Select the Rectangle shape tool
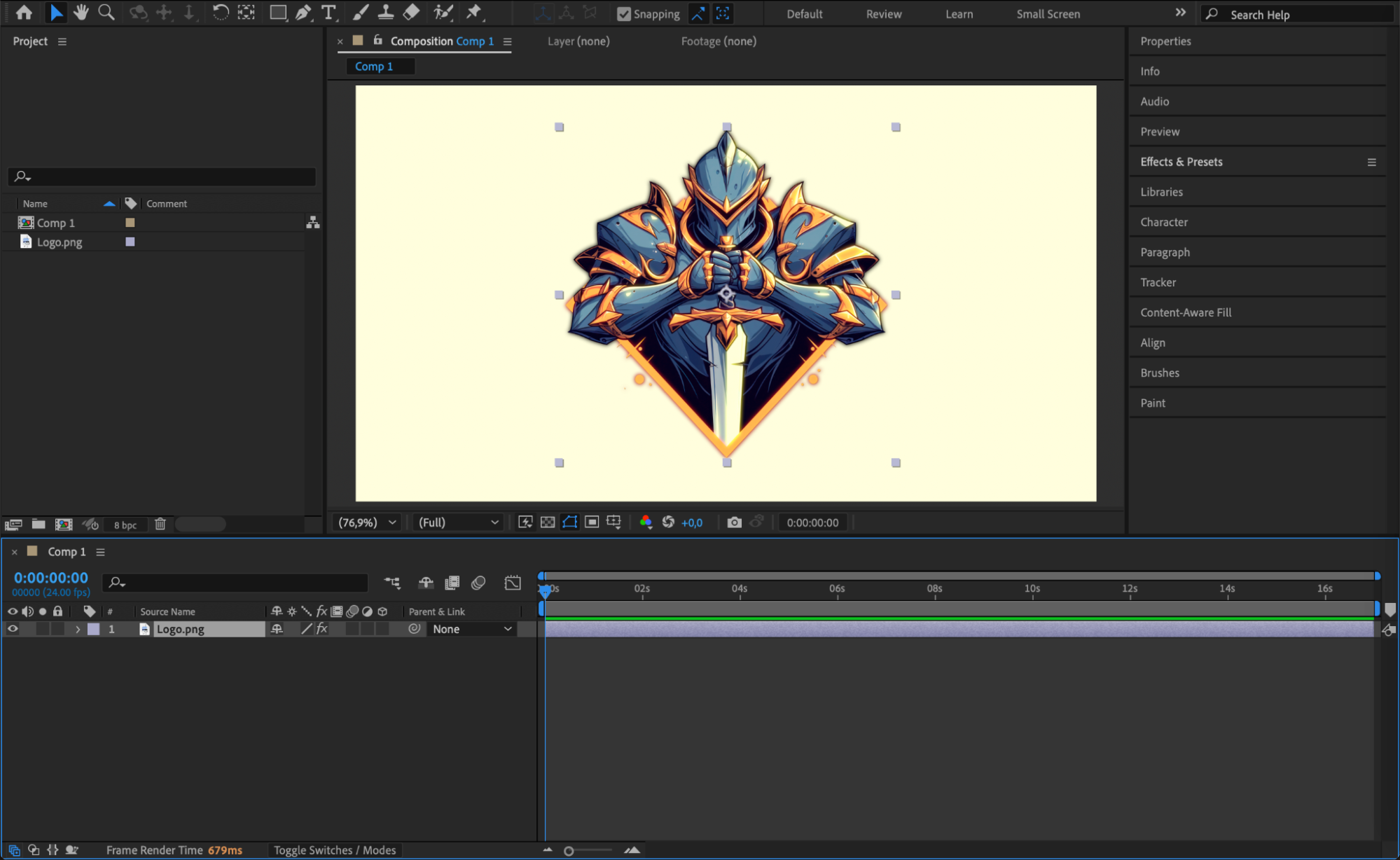Screen dimensions: 1400x860 (x=278, y=12)
